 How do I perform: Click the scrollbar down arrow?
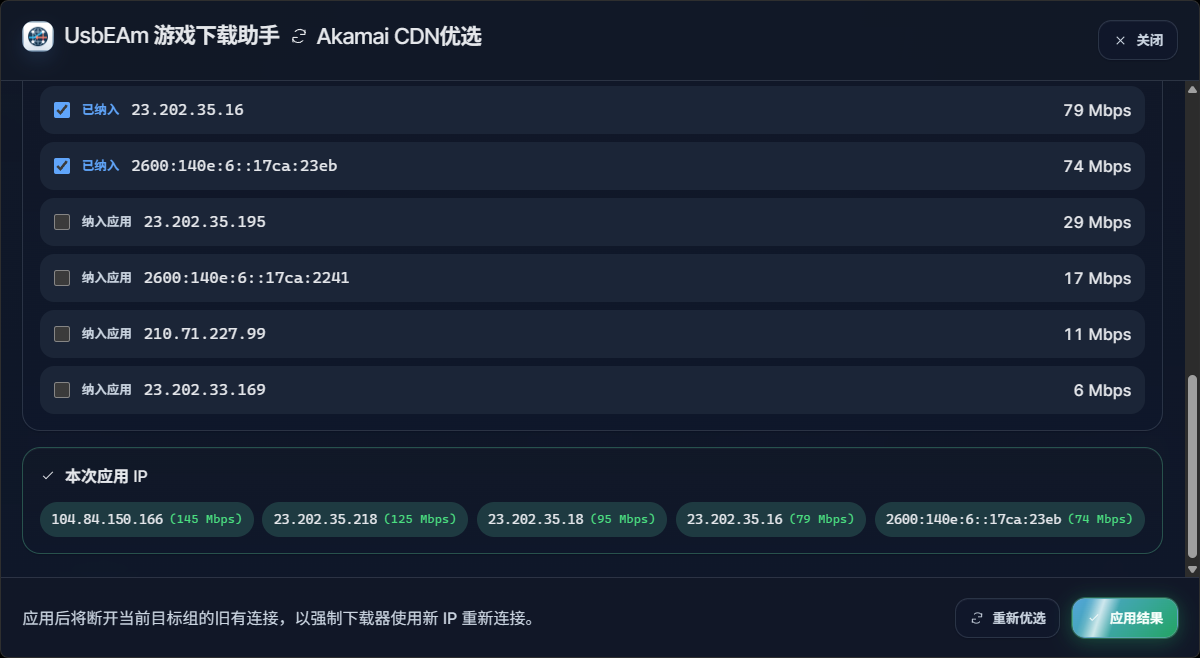coord(1191,568)
